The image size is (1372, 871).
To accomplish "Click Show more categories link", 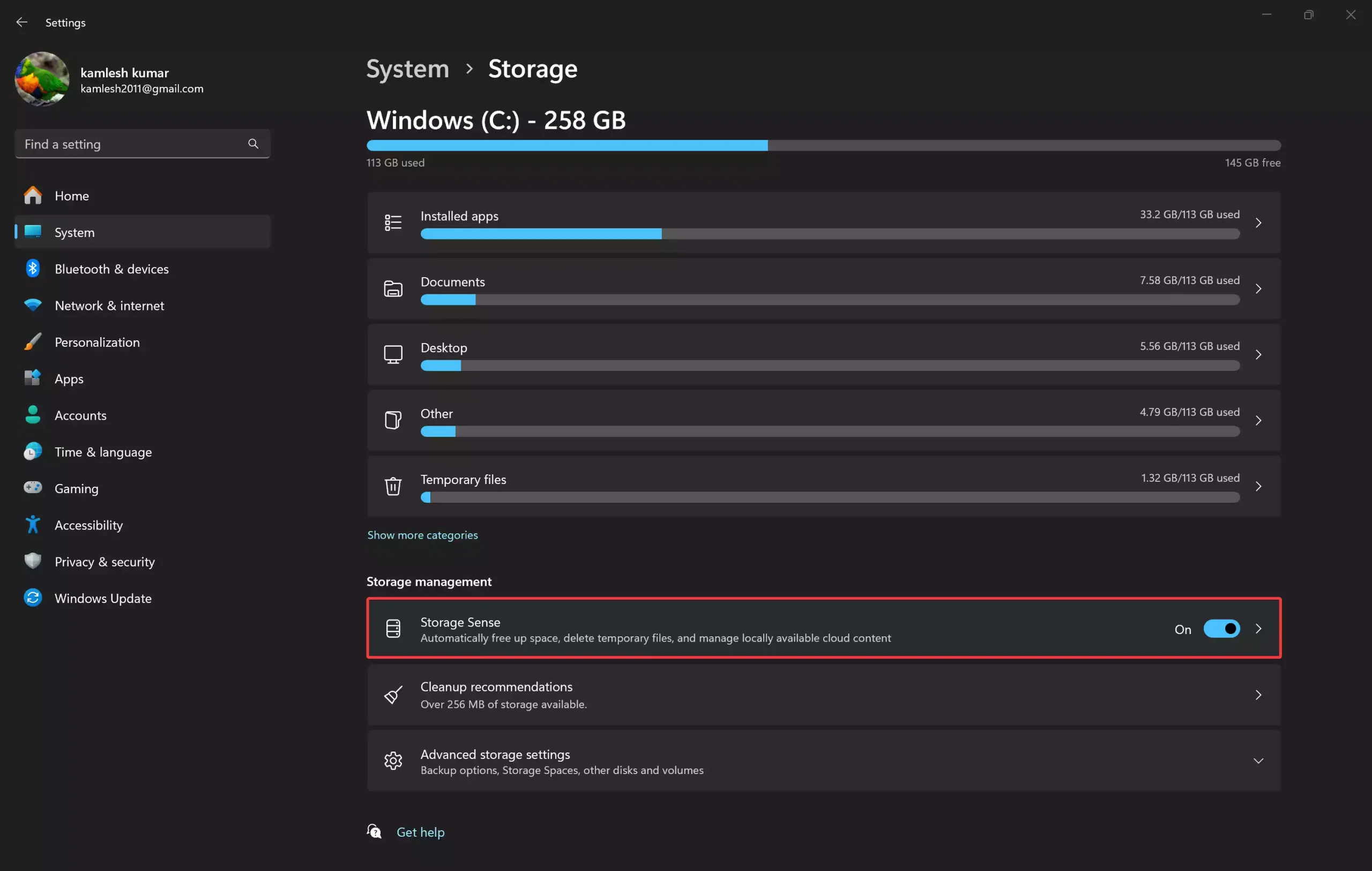I will tap(422, 535).
